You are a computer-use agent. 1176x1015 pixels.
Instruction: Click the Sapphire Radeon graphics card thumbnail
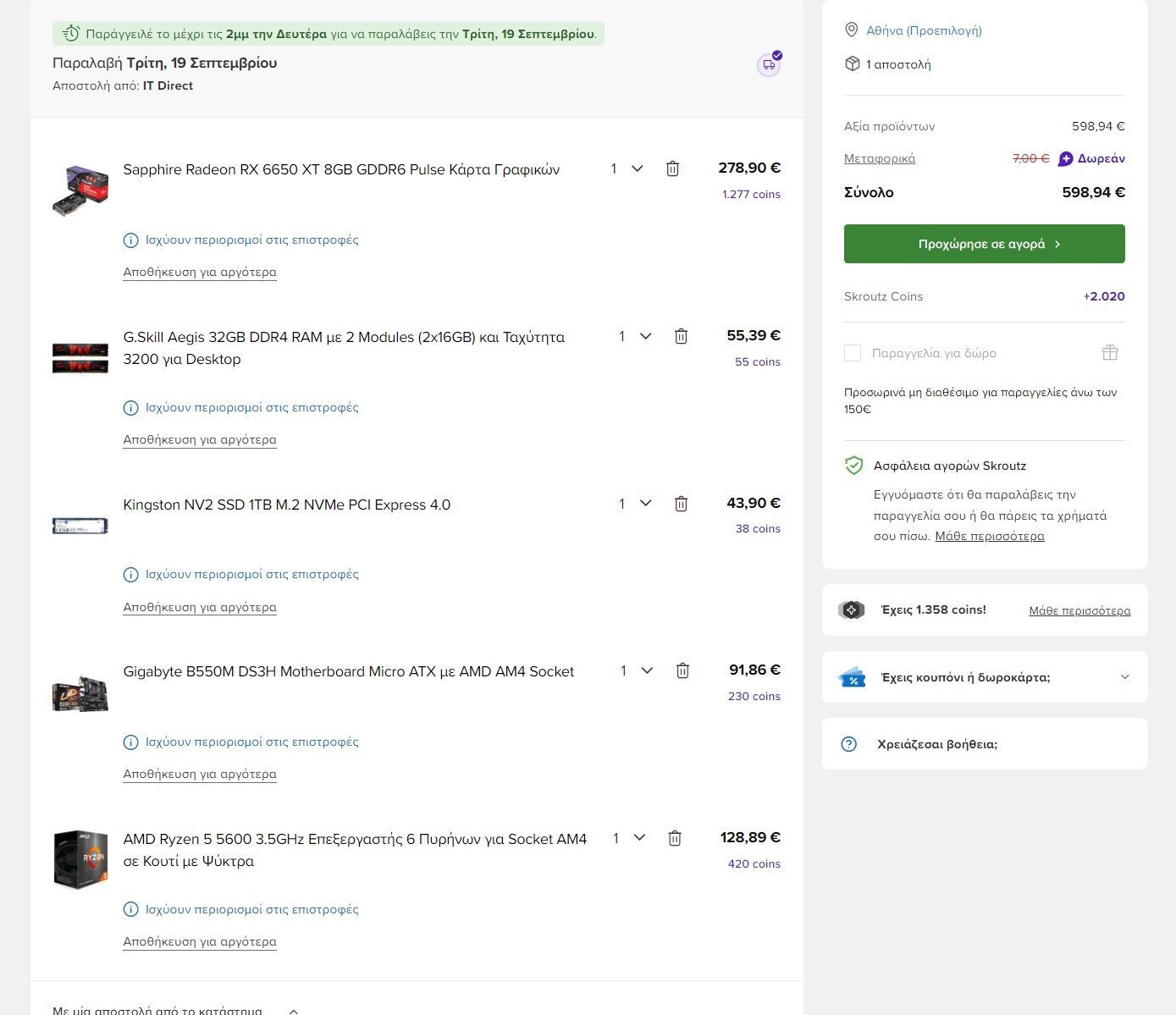[80, 190]
